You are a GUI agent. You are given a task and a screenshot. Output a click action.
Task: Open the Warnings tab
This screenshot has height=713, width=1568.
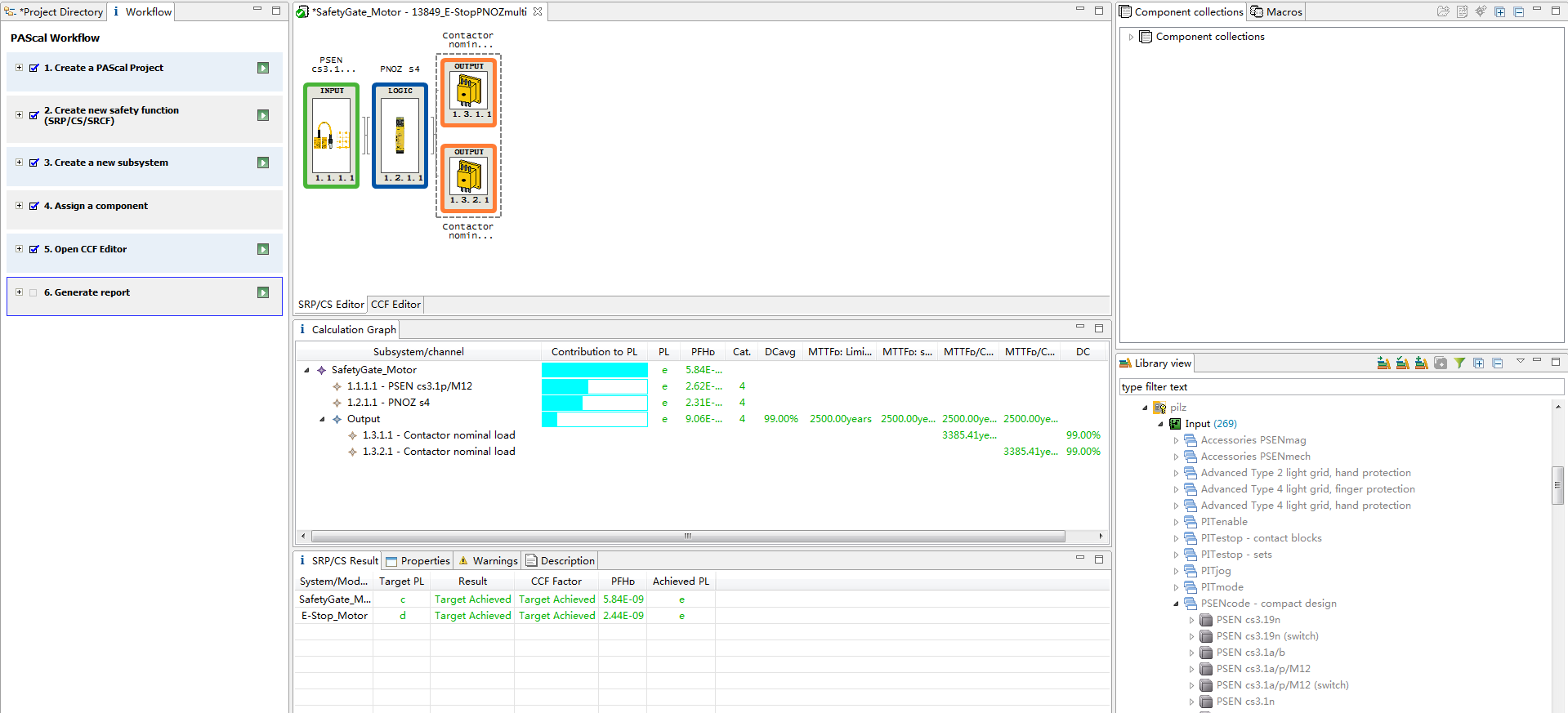488,561
